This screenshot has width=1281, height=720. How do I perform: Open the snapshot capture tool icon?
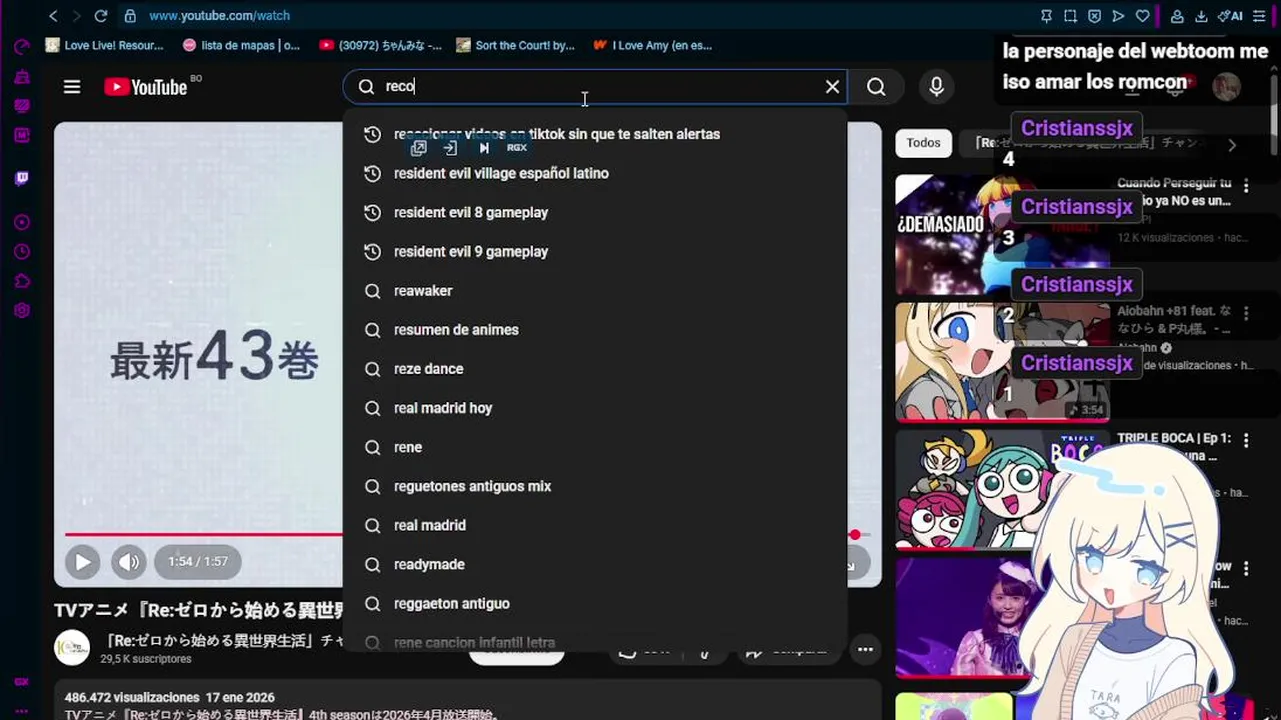1070,16
